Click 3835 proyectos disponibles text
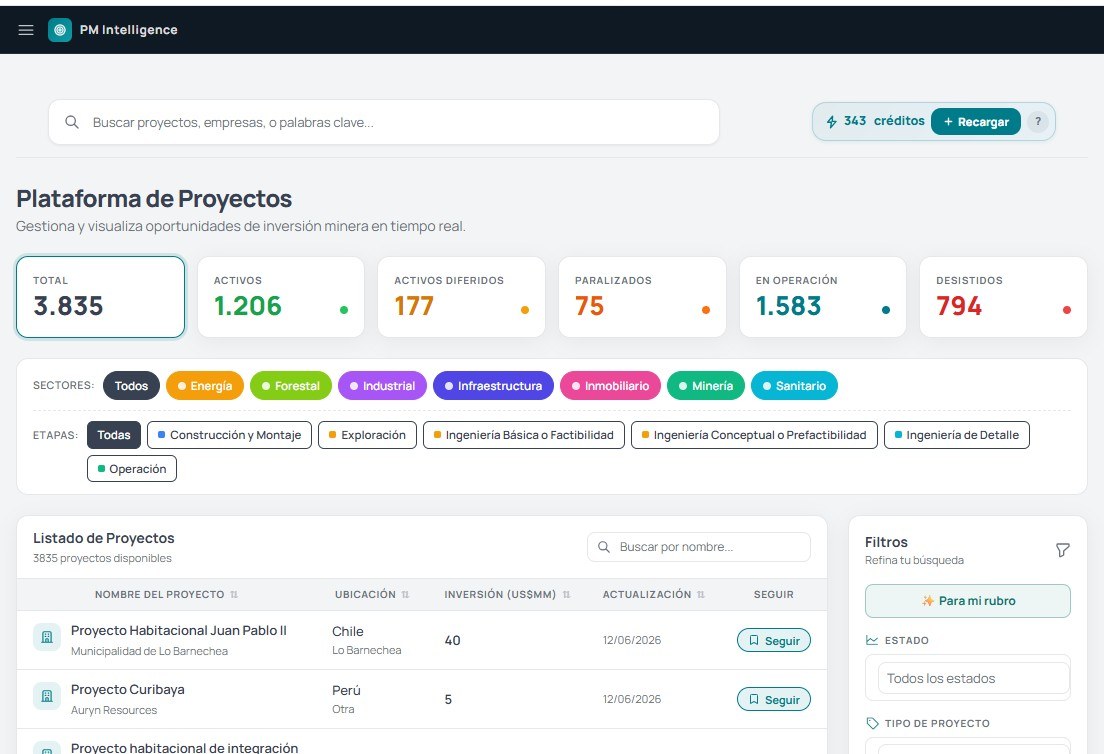Image resolution: width=1104 pixels, height=754 pixels. (102, 558)
